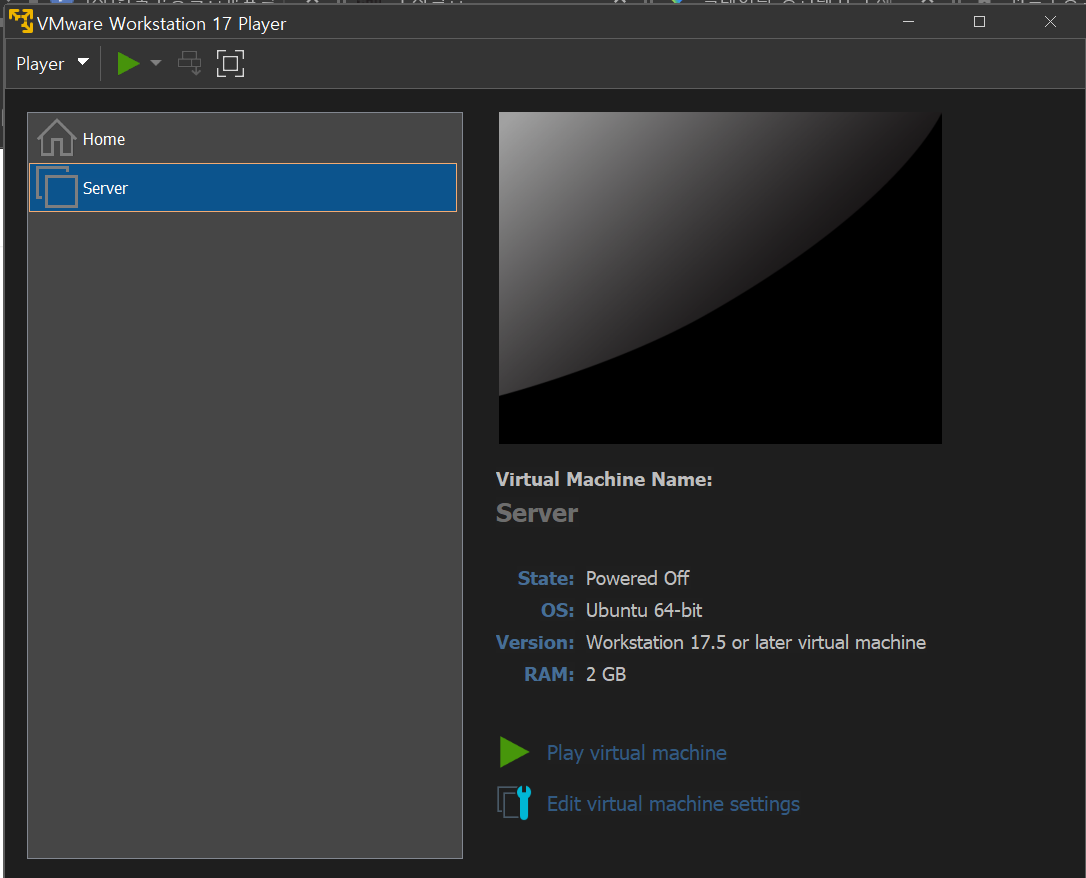
Task: Open the Player menu dropdown
Action: click(x=53, y=64)
